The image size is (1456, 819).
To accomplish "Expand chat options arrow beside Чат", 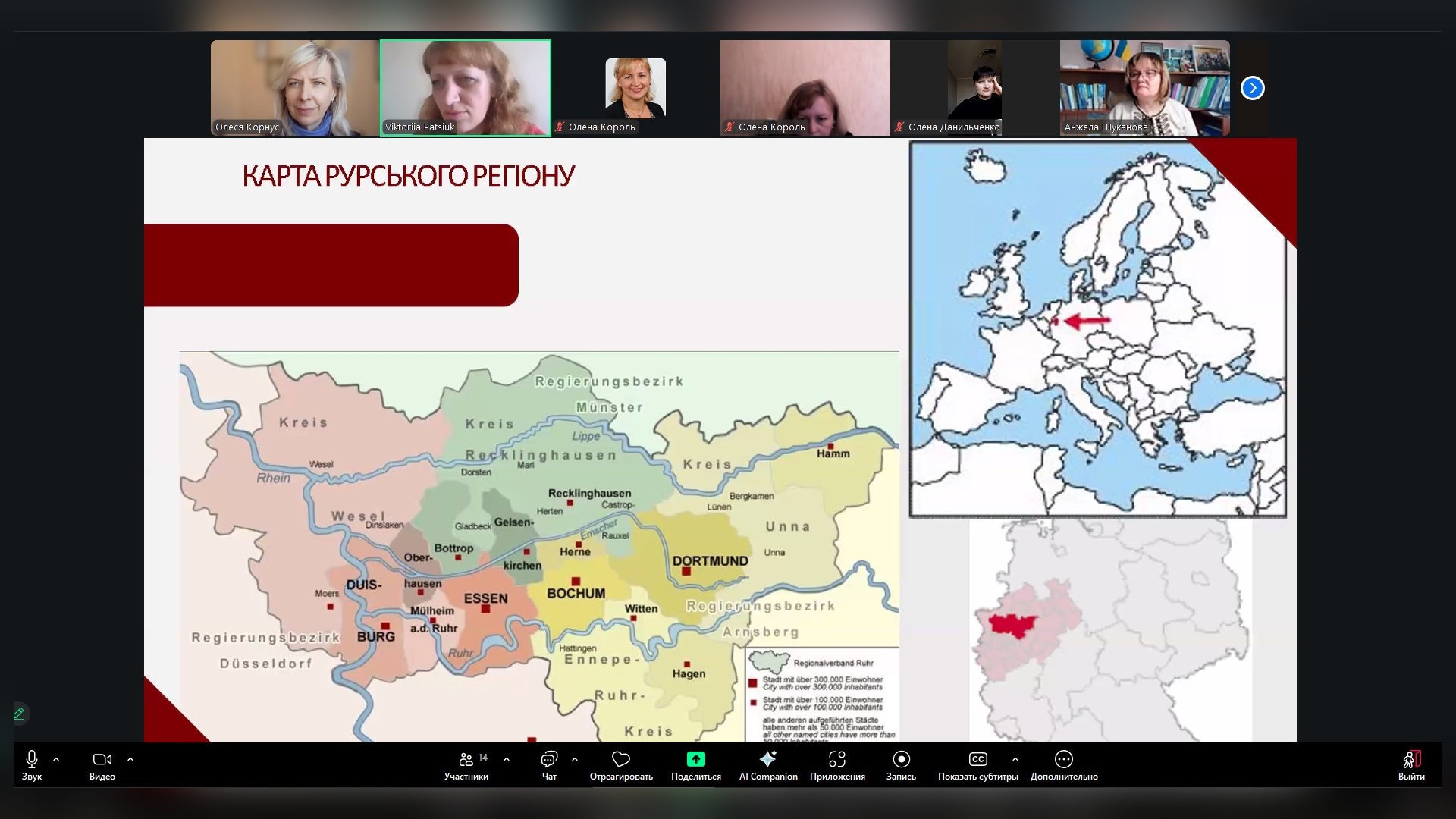I will pos(575,759).
